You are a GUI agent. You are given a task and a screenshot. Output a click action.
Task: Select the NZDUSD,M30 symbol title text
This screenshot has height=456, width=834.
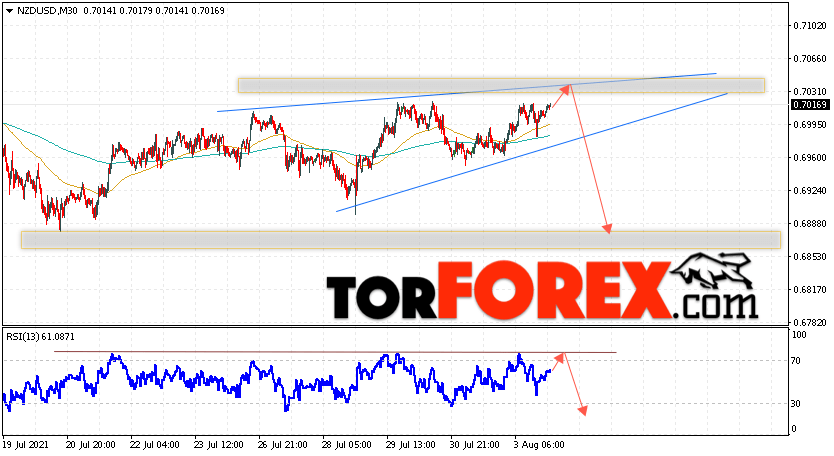47,11
